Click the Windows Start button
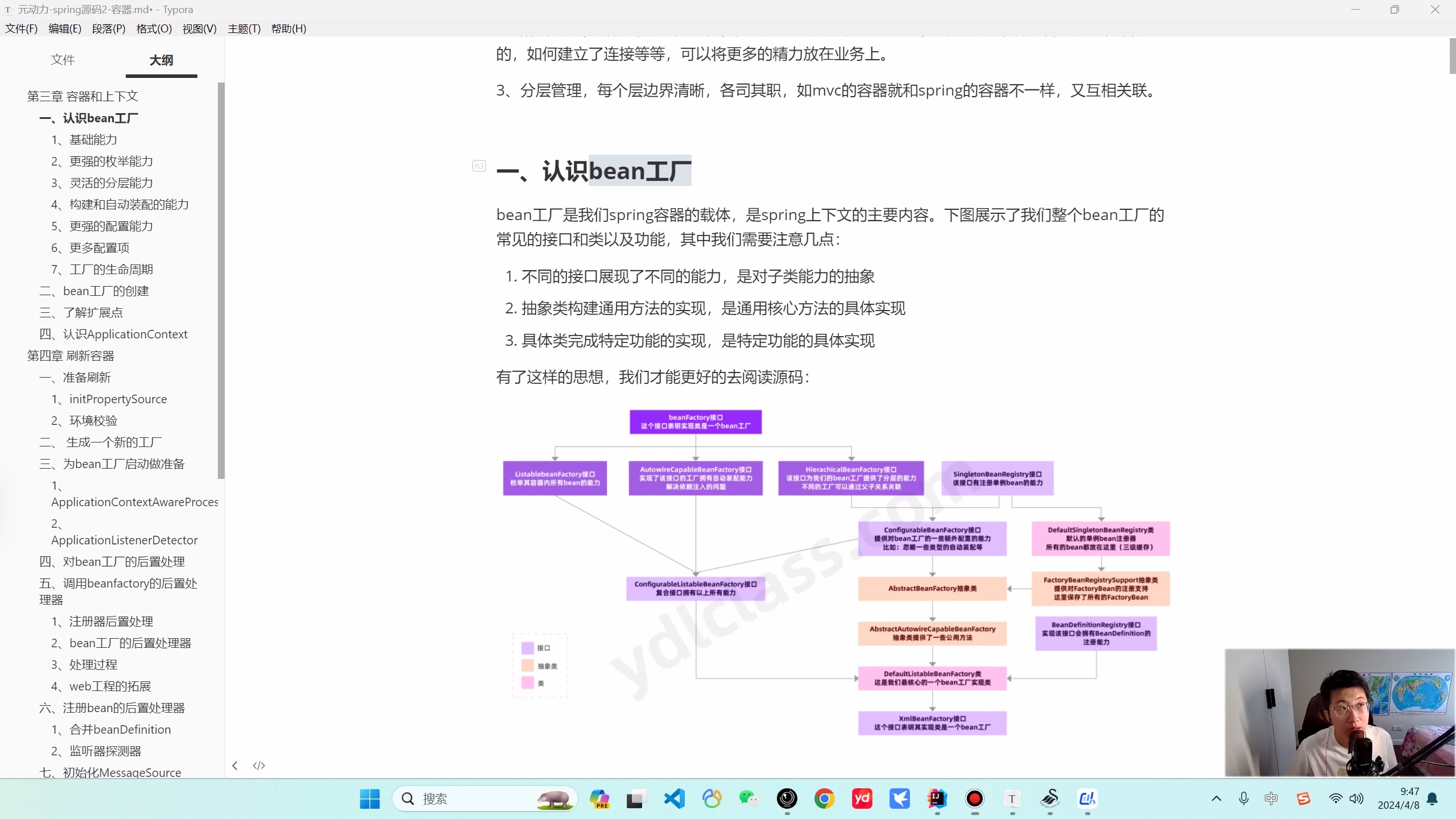The height and width of the screenshot is (819, 1456). [x=369, y=799]
